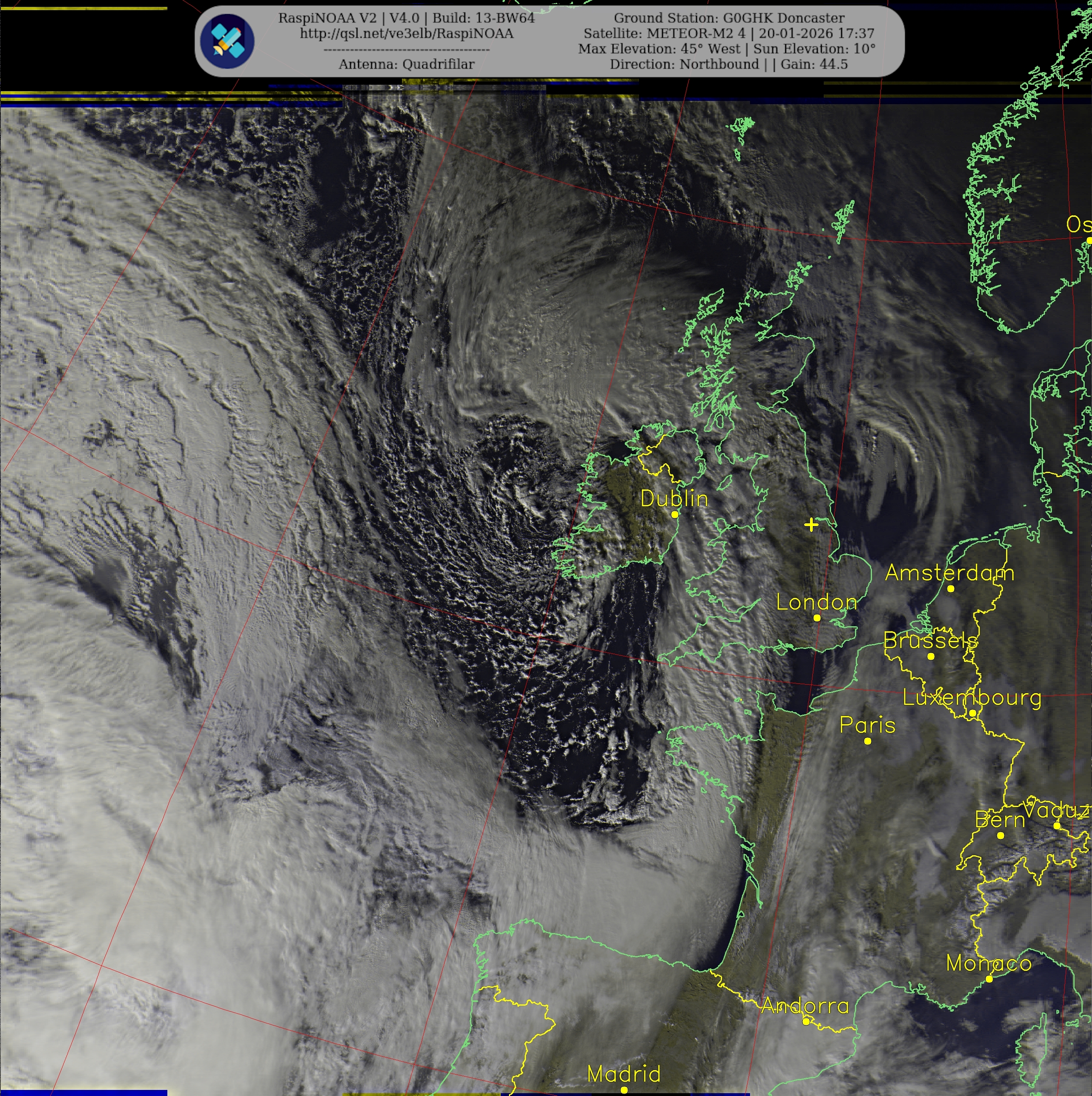Screen dimensions: 1092x1096
Task: Click the Dublin city marker dot
Action: click(675, 514)
